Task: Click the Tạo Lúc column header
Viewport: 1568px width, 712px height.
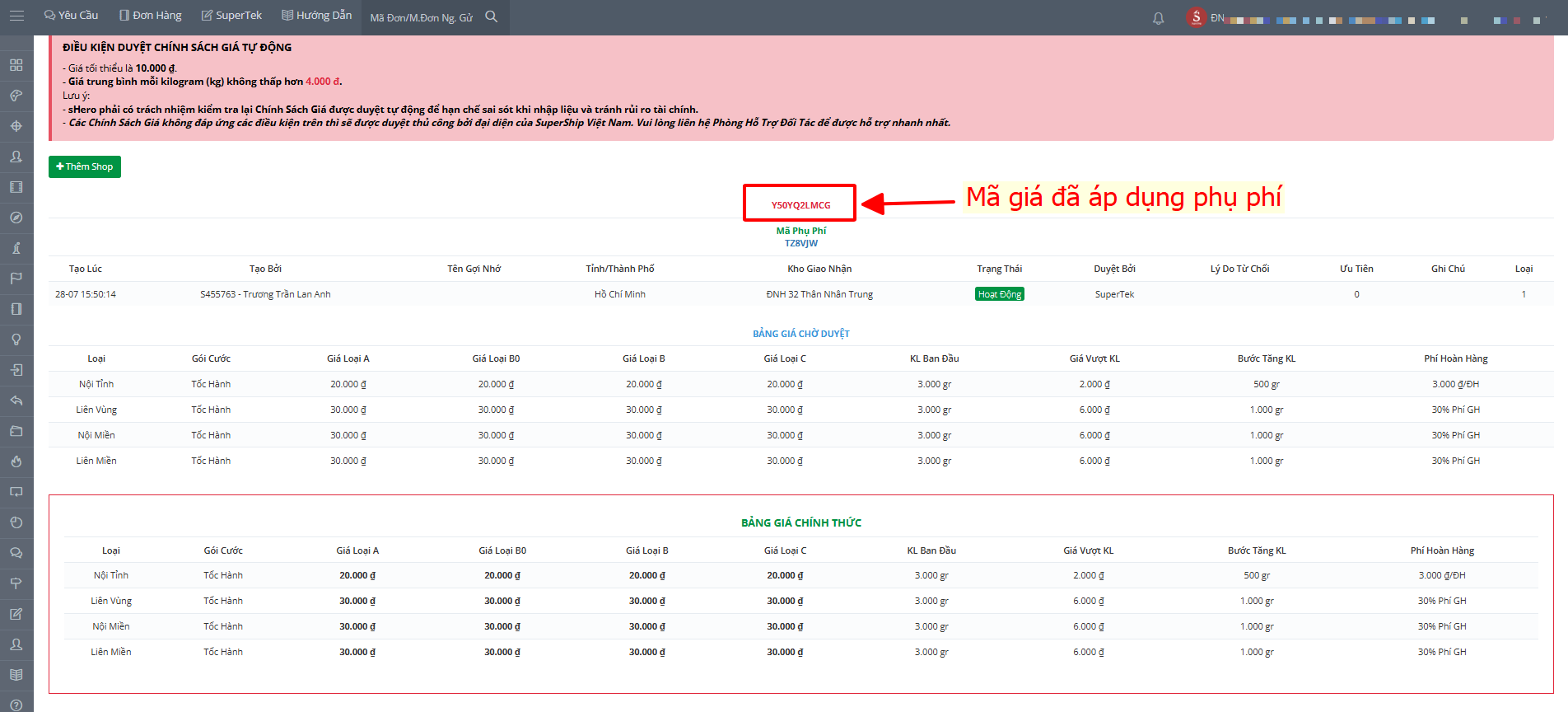Action: [86, 269]
